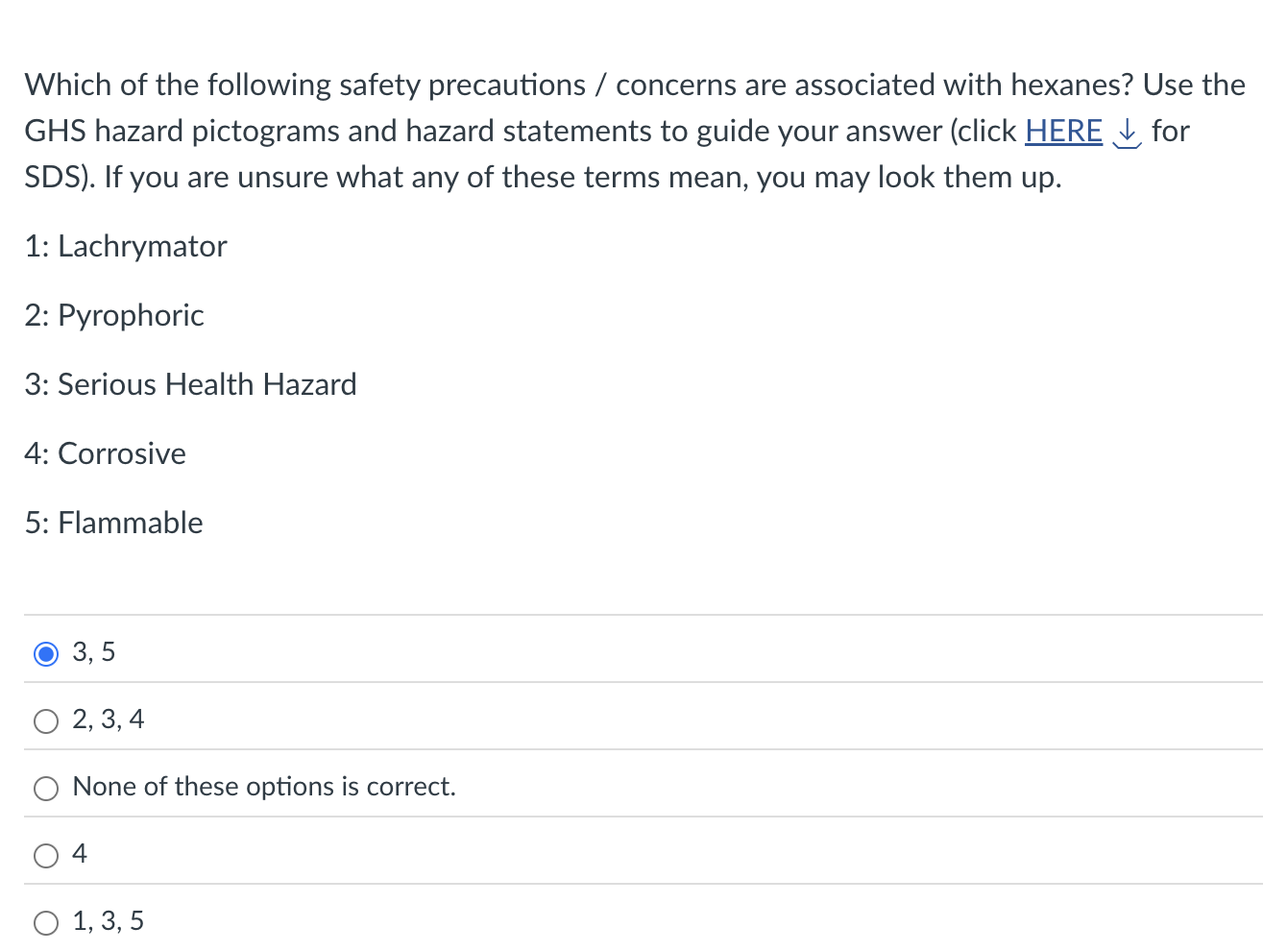
Task: Select answer option "4"
Action: 45,855
